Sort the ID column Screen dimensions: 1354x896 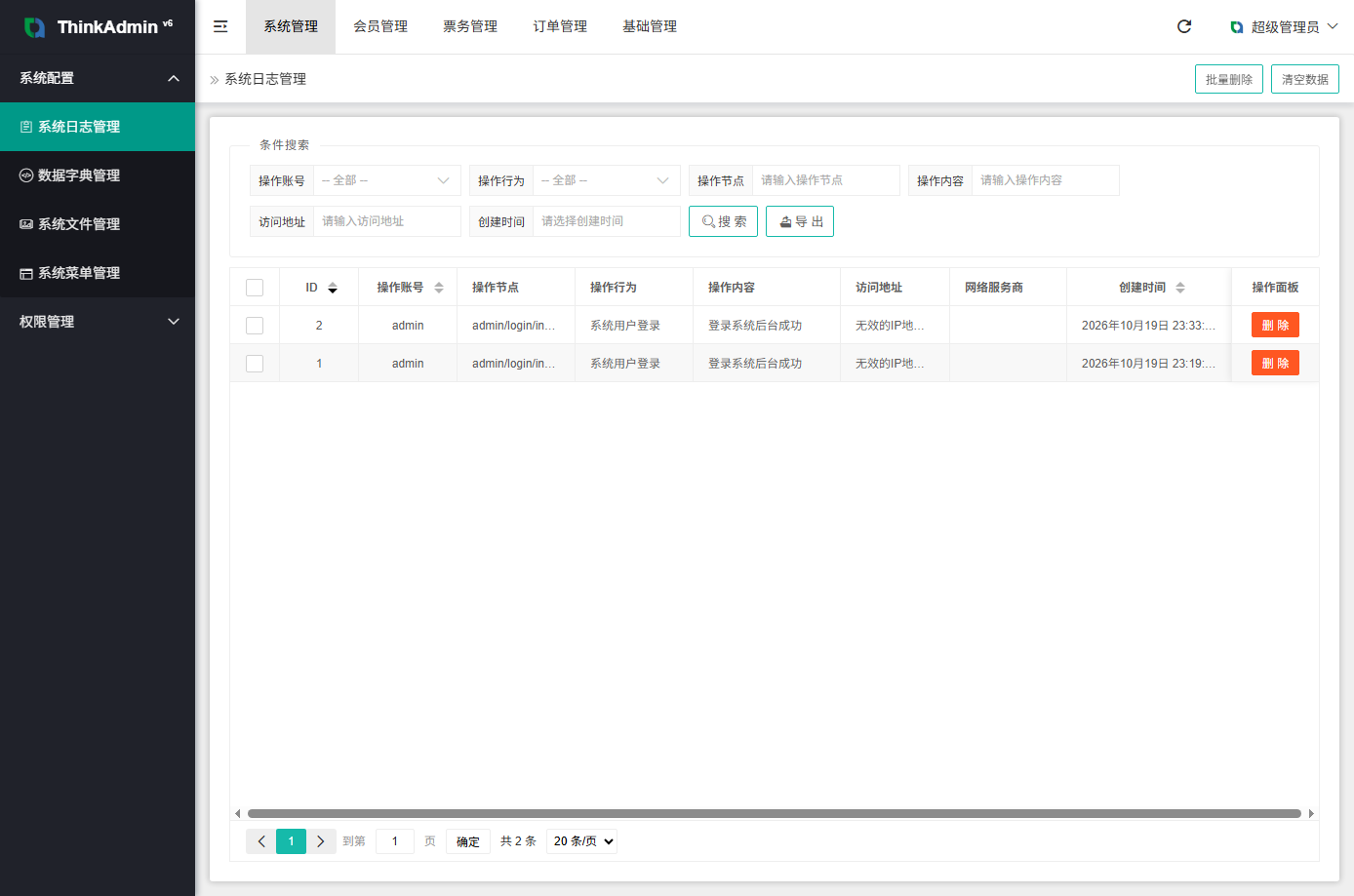tap(333, 288)
